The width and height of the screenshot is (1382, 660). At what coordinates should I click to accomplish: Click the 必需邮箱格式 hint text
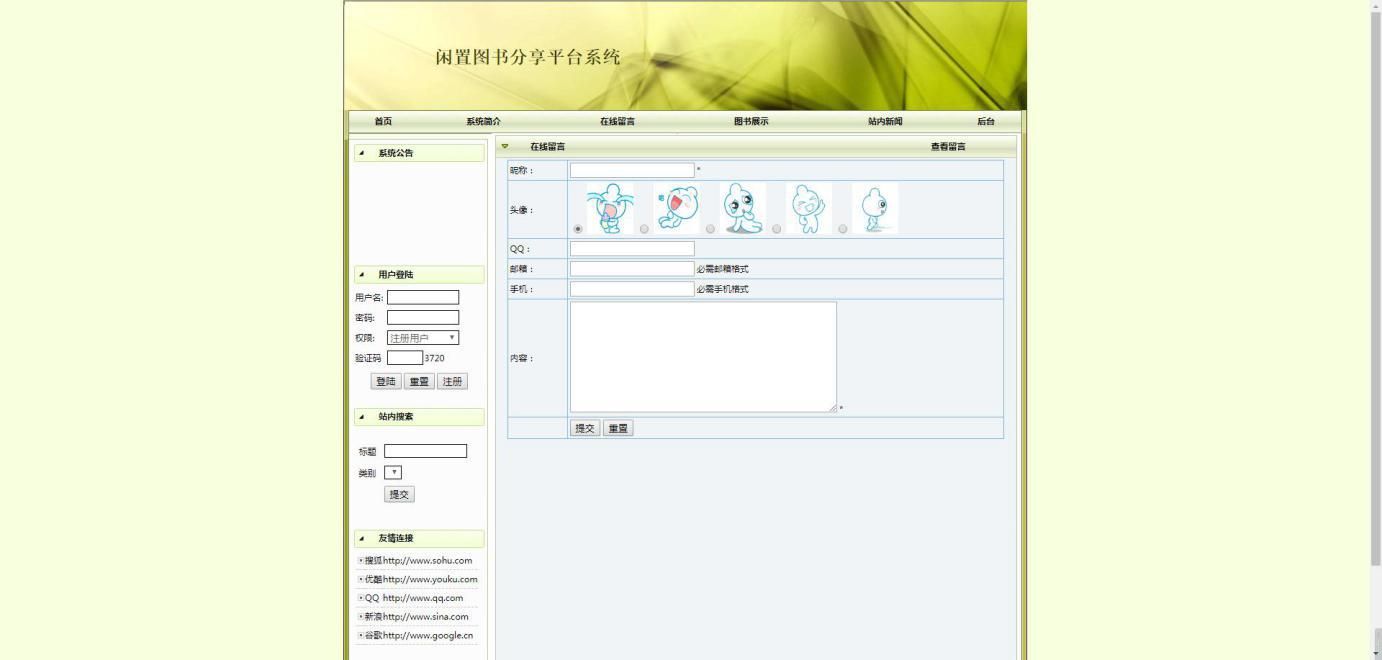coord(722,269)
